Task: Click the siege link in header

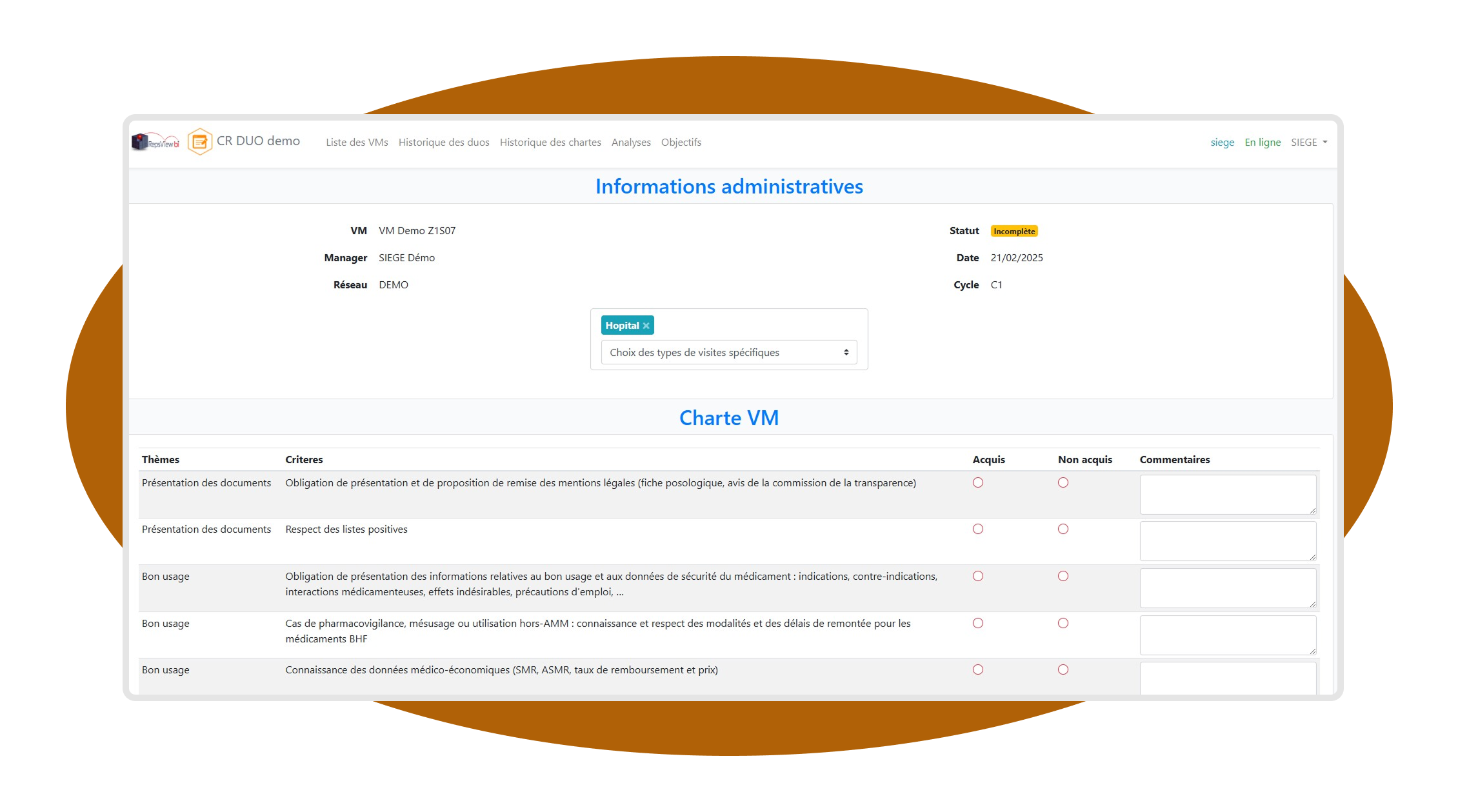Action: [1222, 143]
